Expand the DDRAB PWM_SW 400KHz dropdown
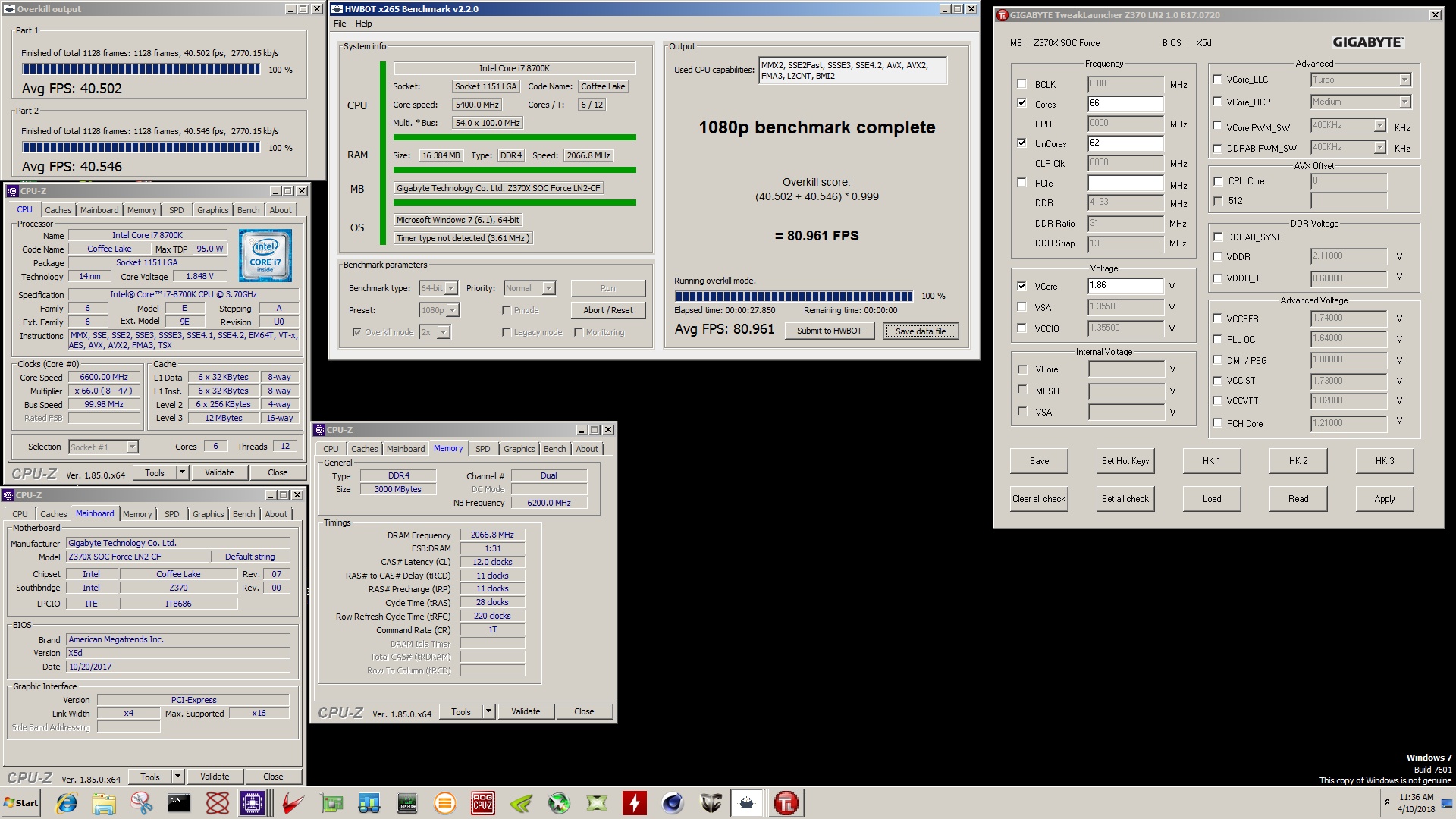The image size is (1456, 819). click(x=1379, y=148)
